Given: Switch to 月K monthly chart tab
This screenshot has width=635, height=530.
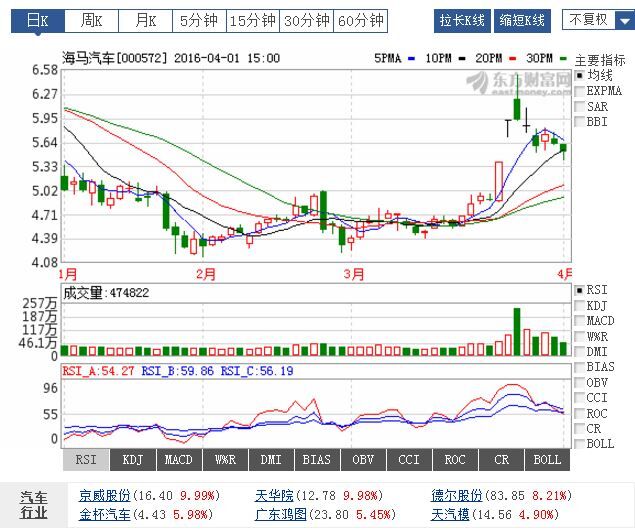Looking at the screenshot, I should click(145, 21).
